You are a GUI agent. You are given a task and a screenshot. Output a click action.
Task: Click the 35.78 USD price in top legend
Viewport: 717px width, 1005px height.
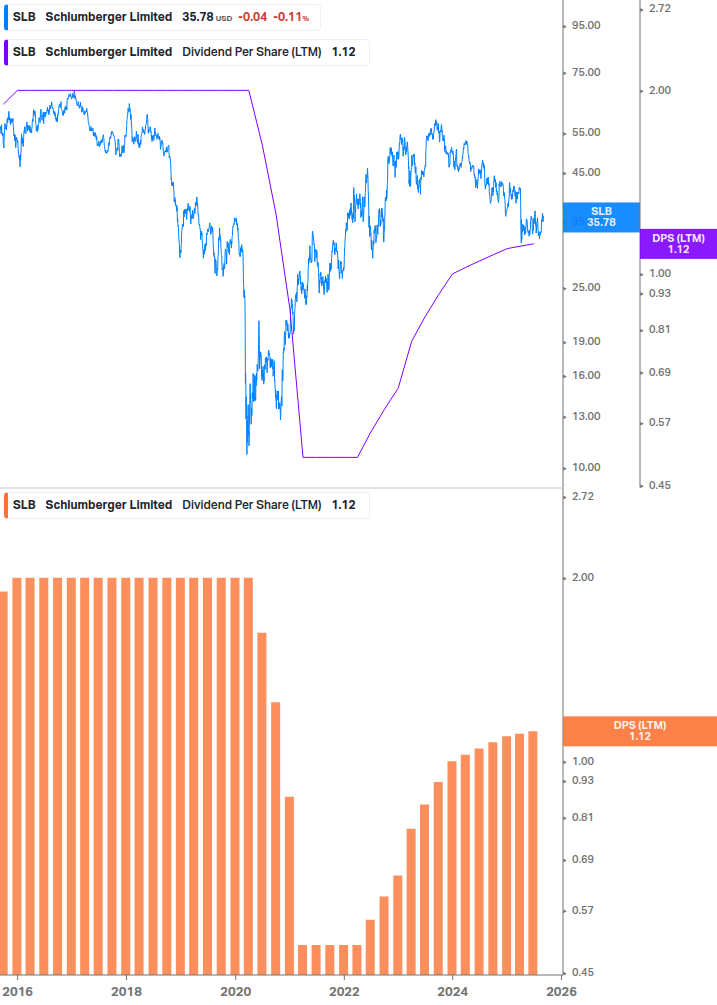(x=206, y=17)
